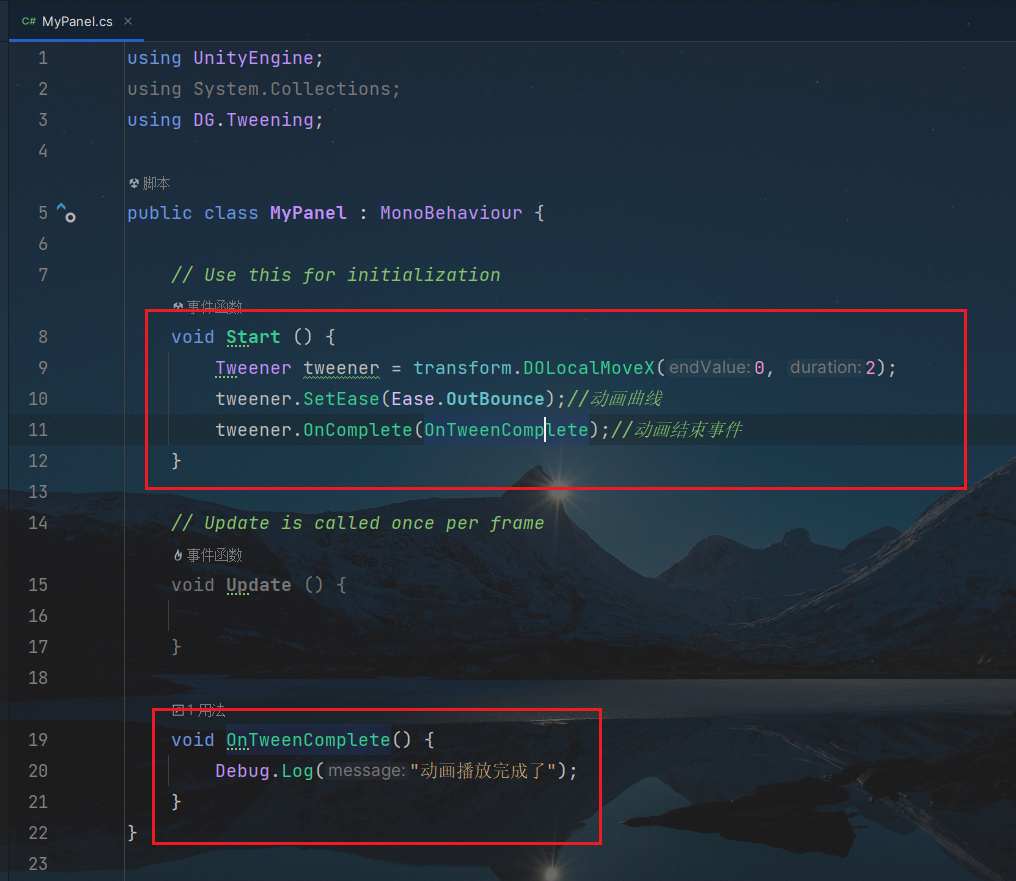Click the DOLocalMoveX method call
This screenshot has height=881, width=1016.
(x=588, y=368)
